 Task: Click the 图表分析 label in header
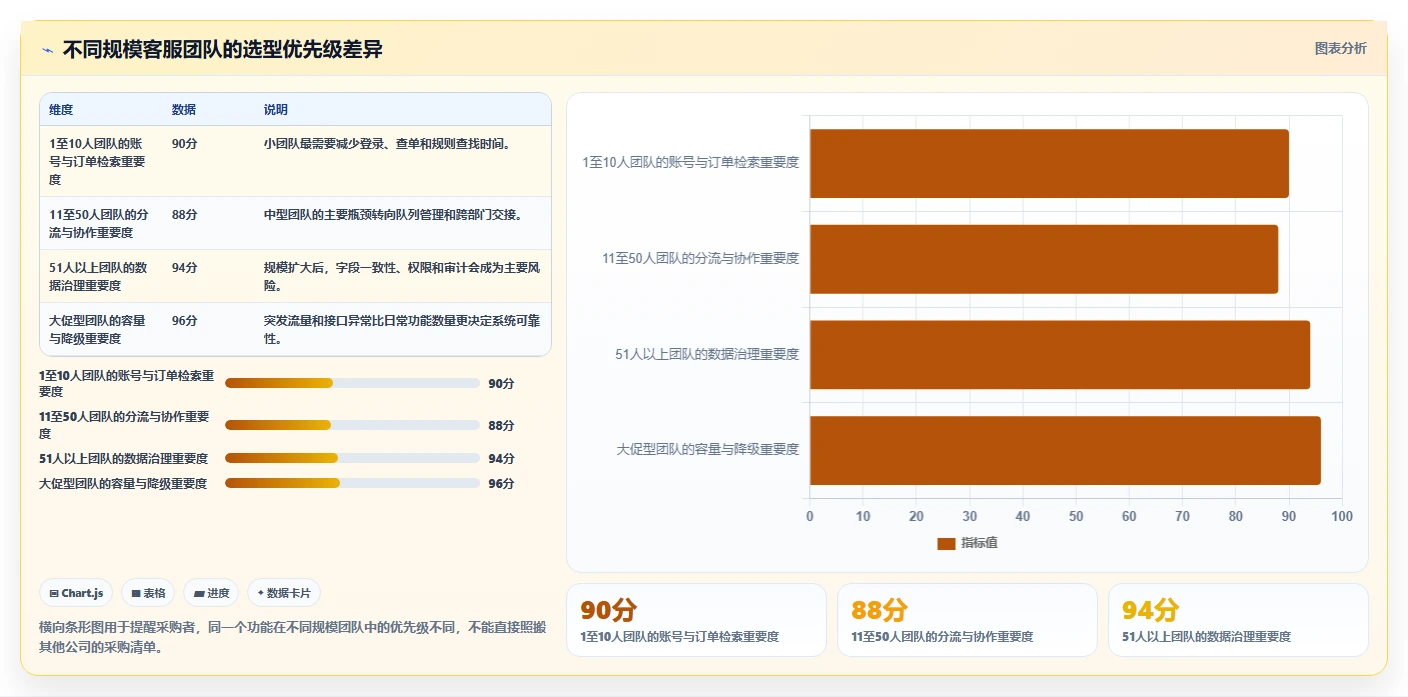tap(1340, 49)
